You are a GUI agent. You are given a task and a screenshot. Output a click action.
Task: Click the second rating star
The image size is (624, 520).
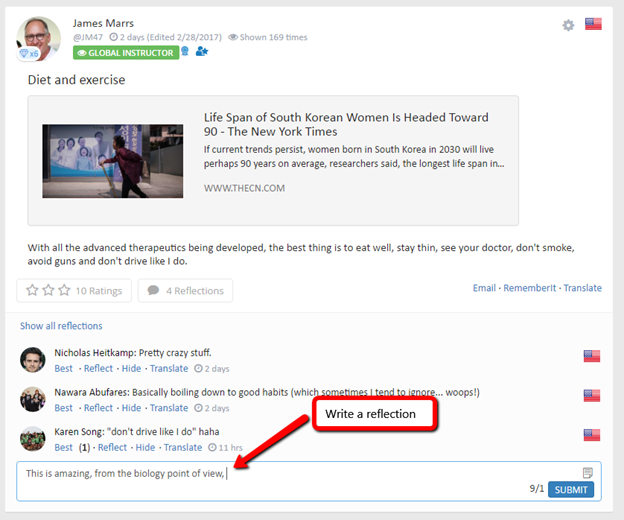(48, 290)
